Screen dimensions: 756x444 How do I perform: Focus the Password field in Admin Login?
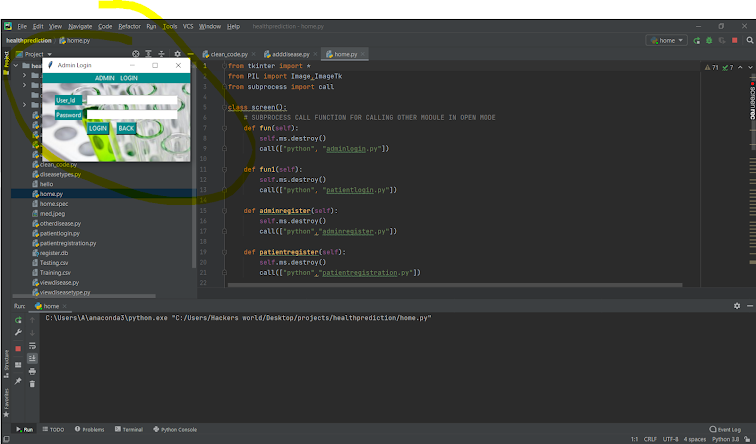pos(132,115)
